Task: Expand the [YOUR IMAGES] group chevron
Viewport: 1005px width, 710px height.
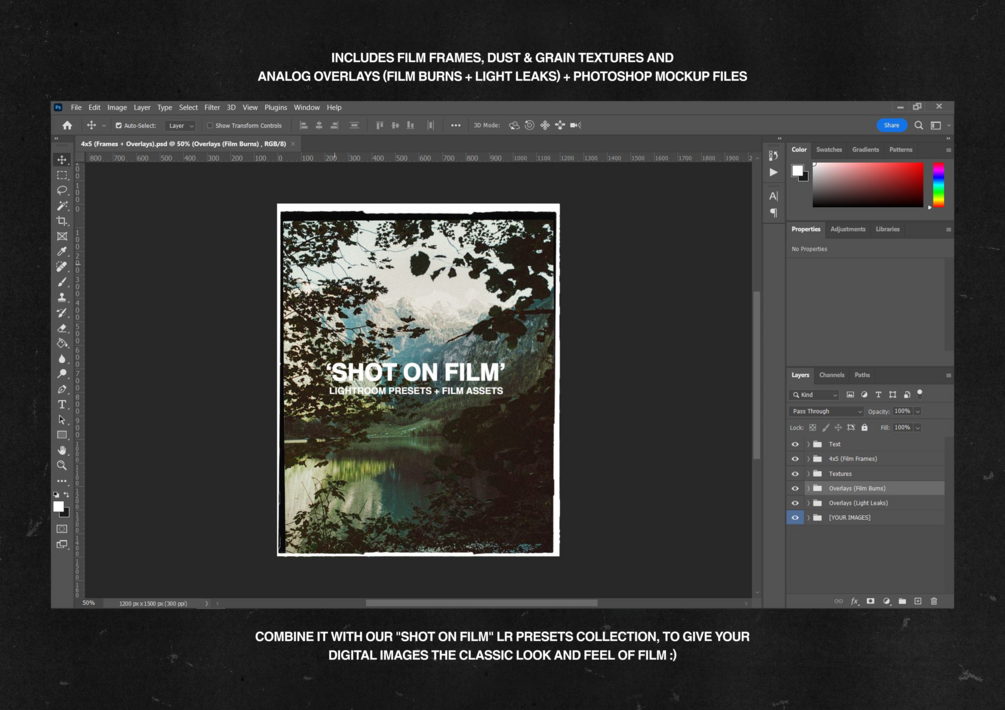Action: pos(808,518)
